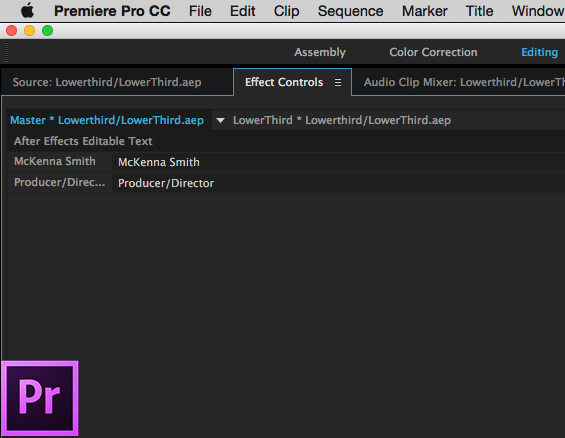565x438 pixels.
Task: Click the red window close button
Action: (12, 31)
